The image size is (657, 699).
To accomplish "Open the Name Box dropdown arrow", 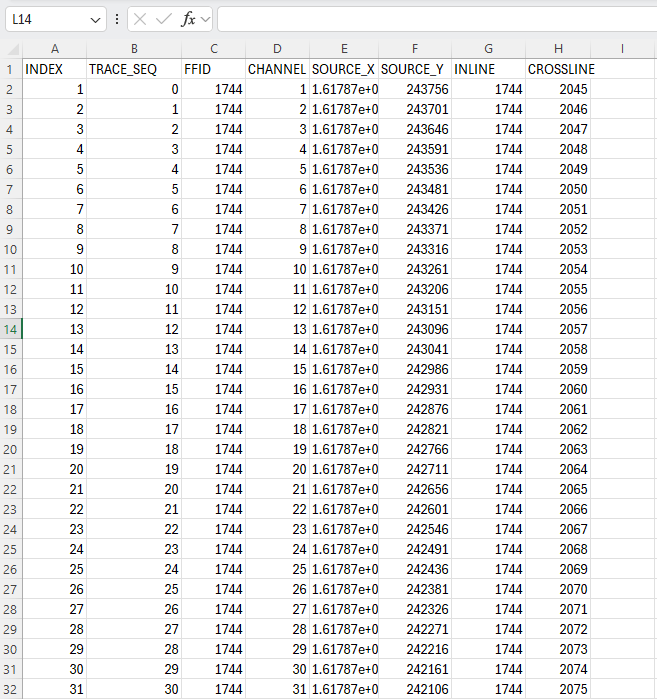I will pos(95,20).
